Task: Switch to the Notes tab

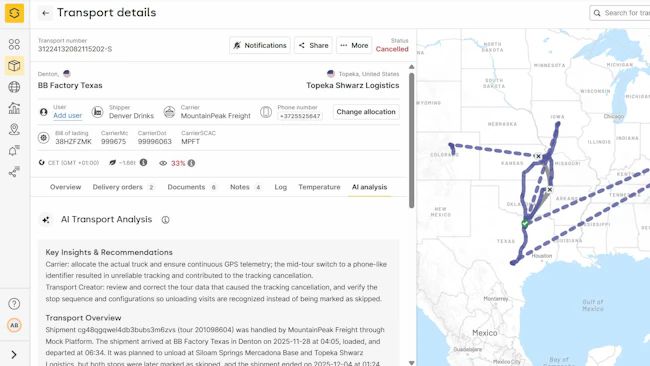Action: [x=246, y=187]
